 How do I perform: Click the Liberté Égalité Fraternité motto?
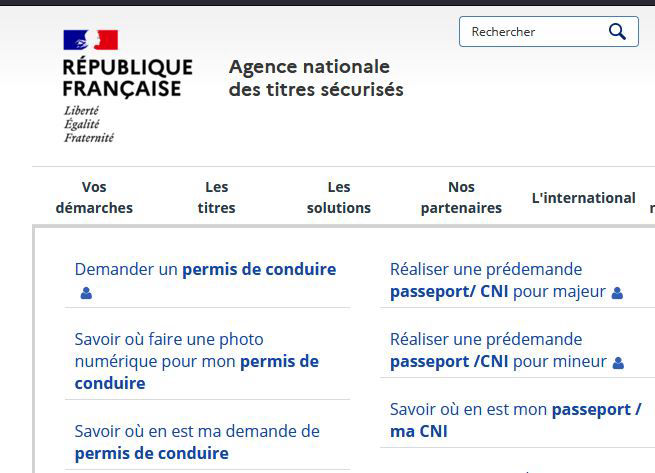tap(89, 124)
